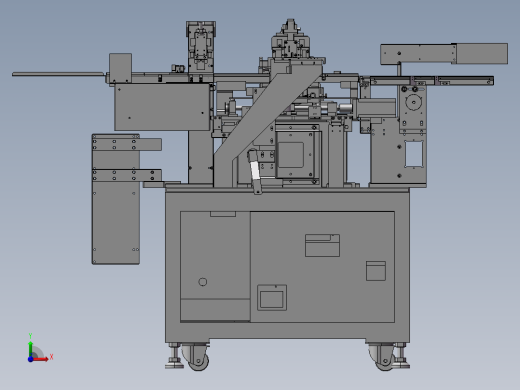
Task: Select the small square plate at cabinet right
Action: pyautogui.click(x=376, y=271)
